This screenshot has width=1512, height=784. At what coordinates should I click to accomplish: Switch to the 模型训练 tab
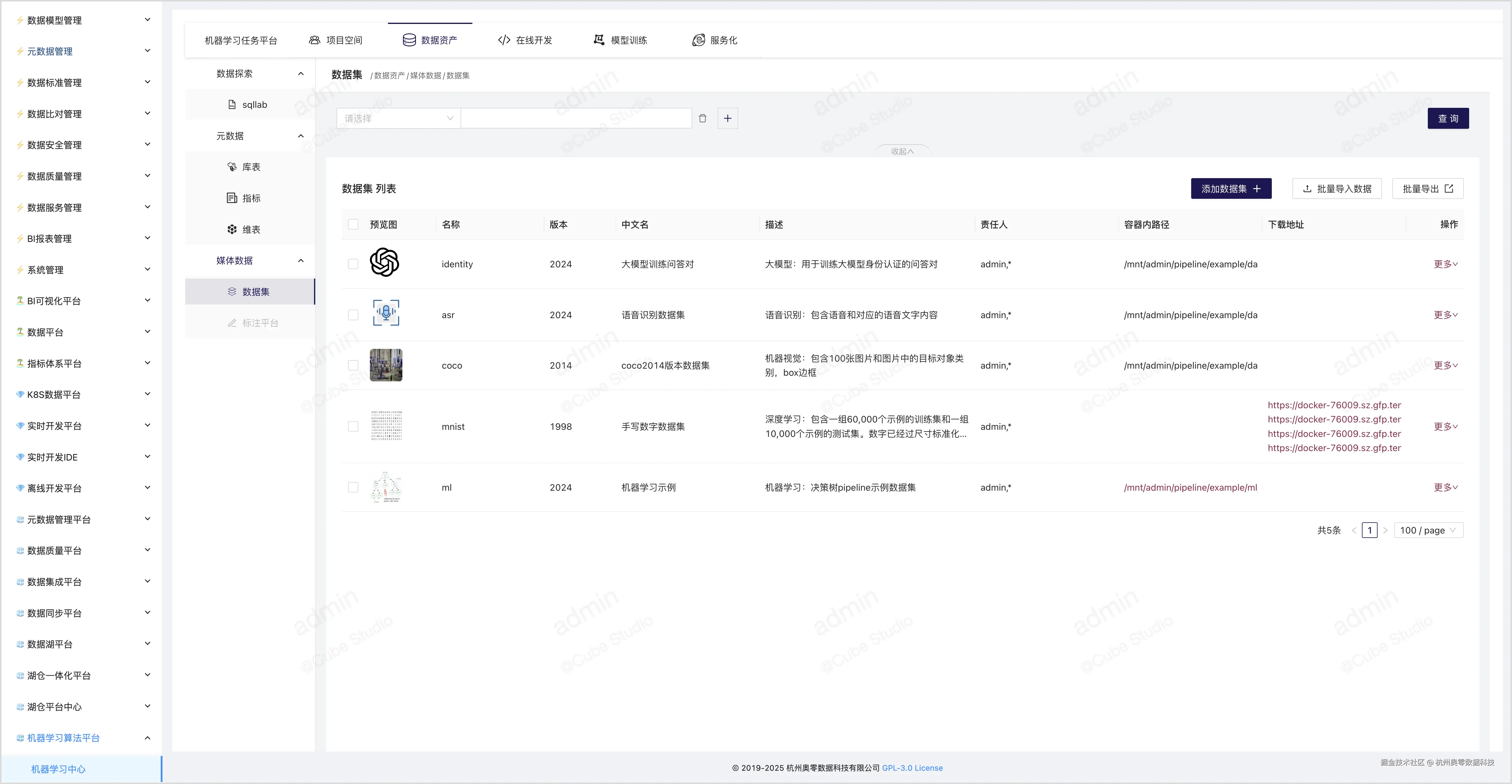620,40
